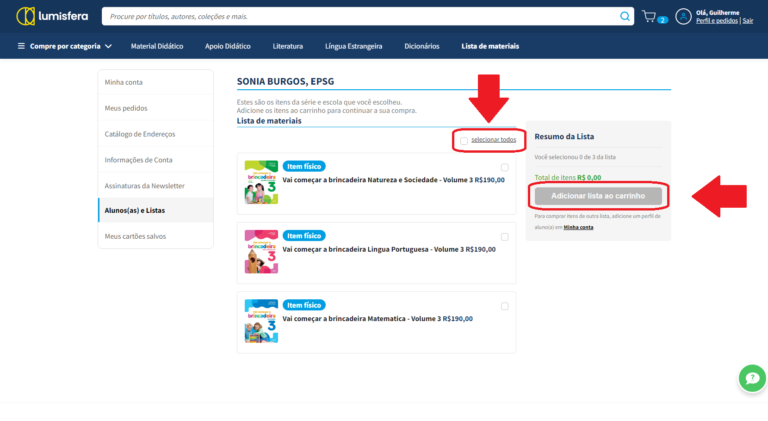
Task: Click Natureza e Sociedade book cover
Action: [x=261, y=182]
